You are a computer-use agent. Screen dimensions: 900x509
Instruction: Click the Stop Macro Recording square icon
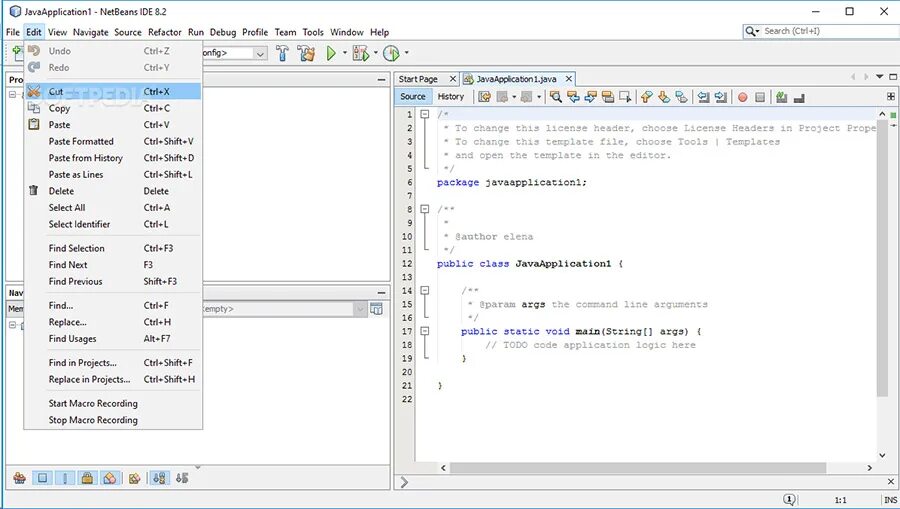click(x=760, y=98)
